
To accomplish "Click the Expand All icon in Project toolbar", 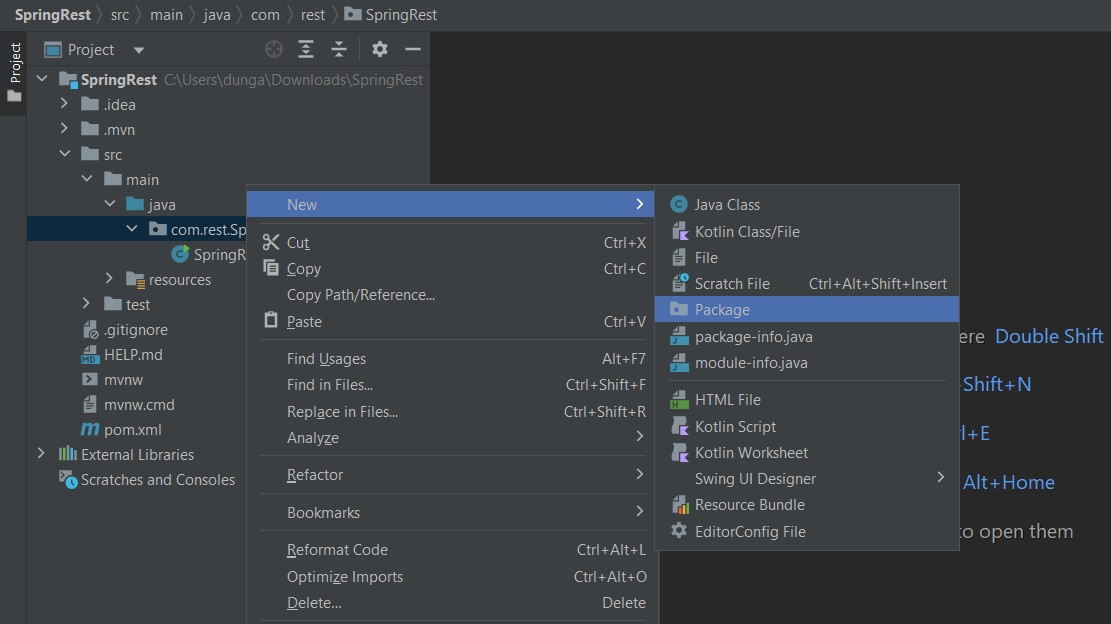I will coord(305,49).
